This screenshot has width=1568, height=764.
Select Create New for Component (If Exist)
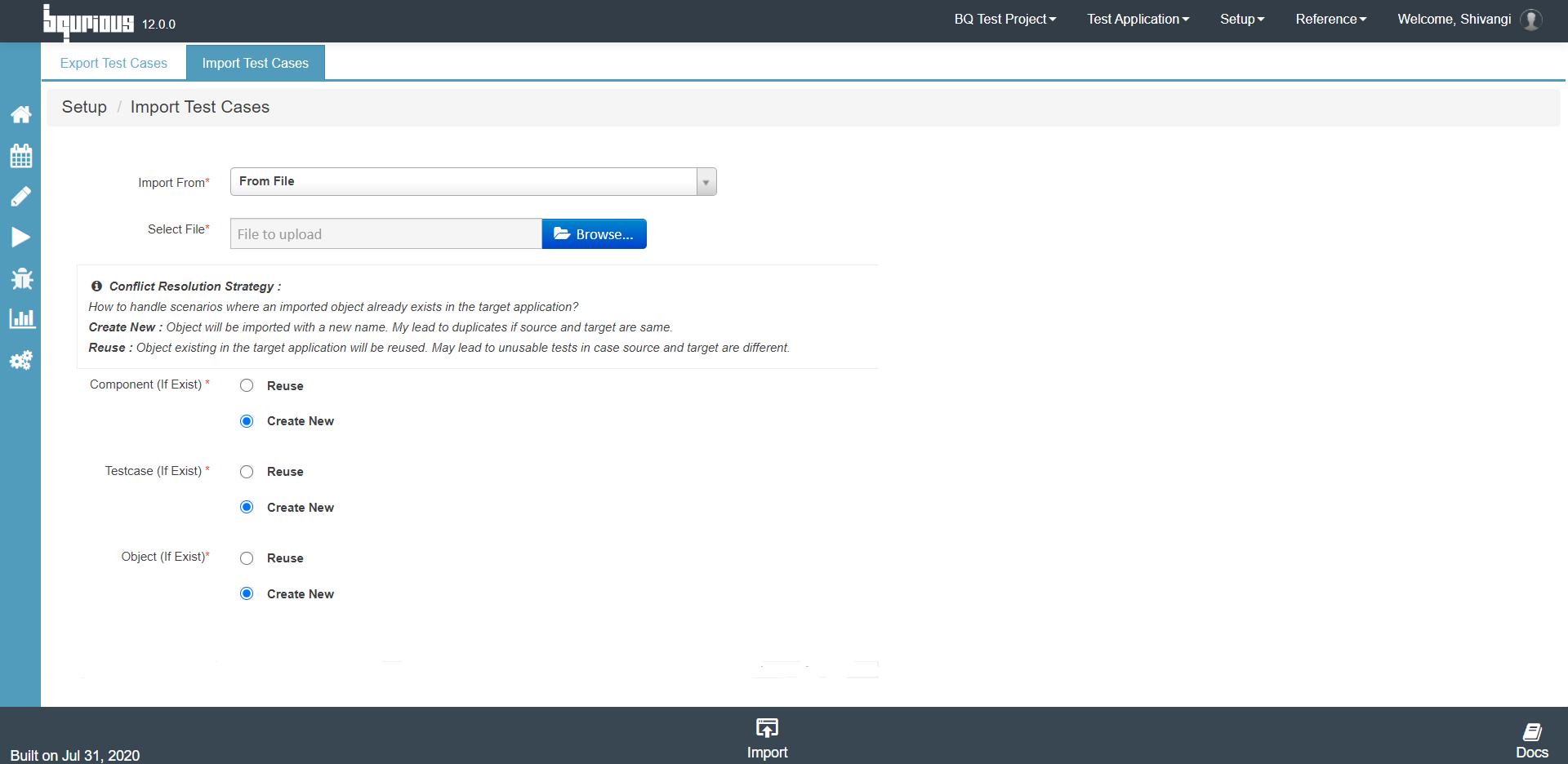(247, 421)
